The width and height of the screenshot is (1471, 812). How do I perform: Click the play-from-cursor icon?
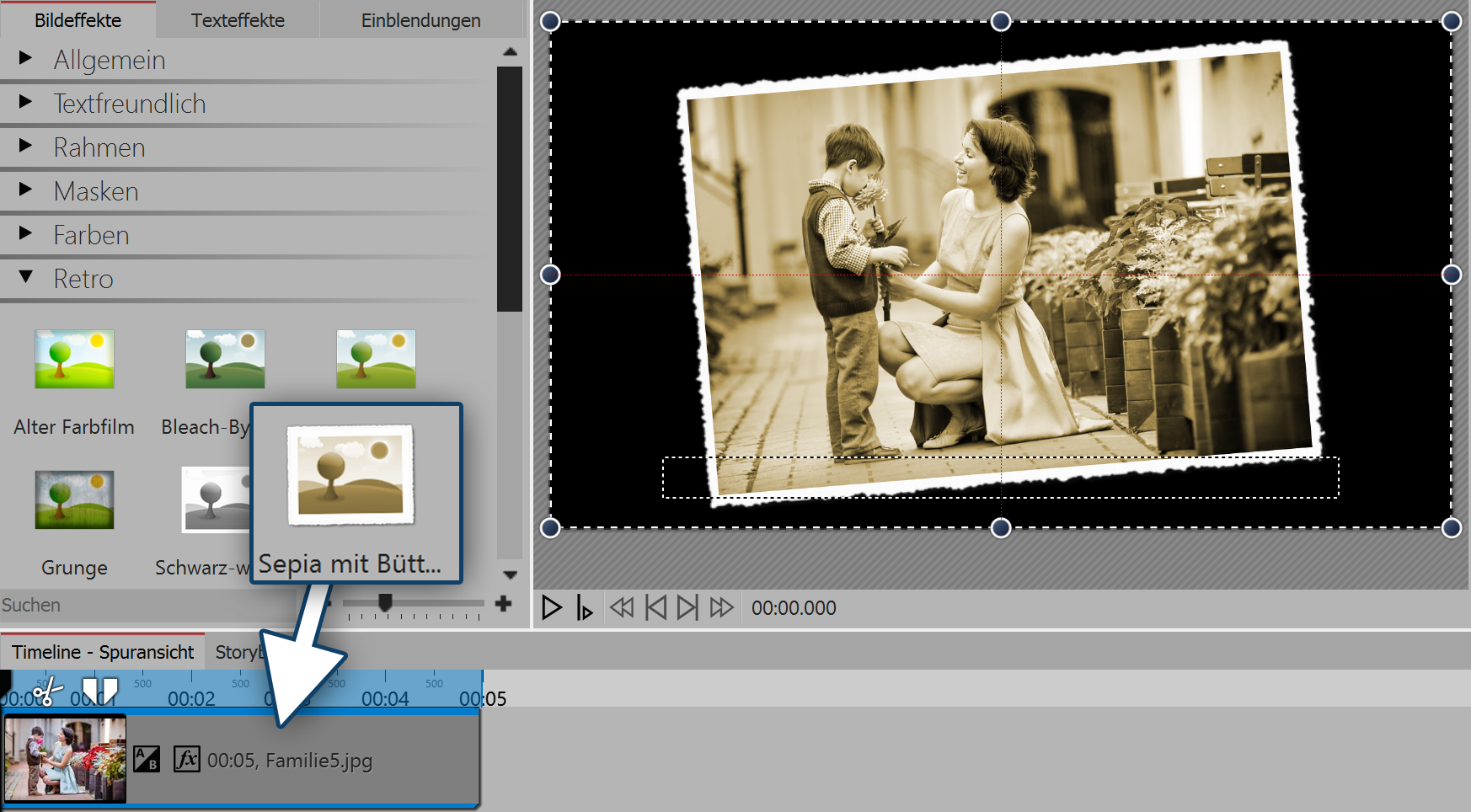click(584, 607)
